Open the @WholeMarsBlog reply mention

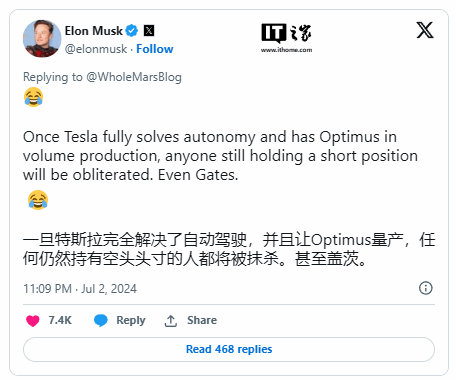coord(134,77)
